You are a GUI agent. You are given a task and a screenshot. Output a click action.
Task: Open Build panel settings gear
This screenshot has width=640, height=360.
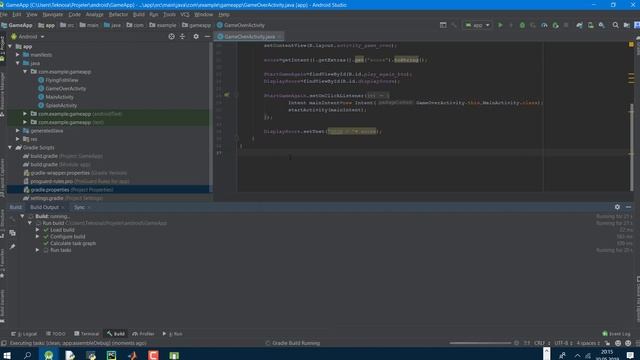click(x=617, y=207)
